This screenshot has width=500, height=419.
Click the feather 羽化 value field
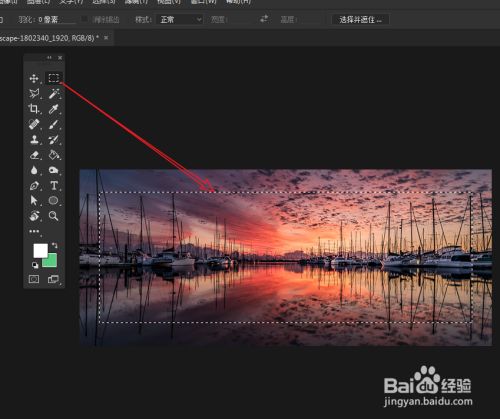click(56, 20)
